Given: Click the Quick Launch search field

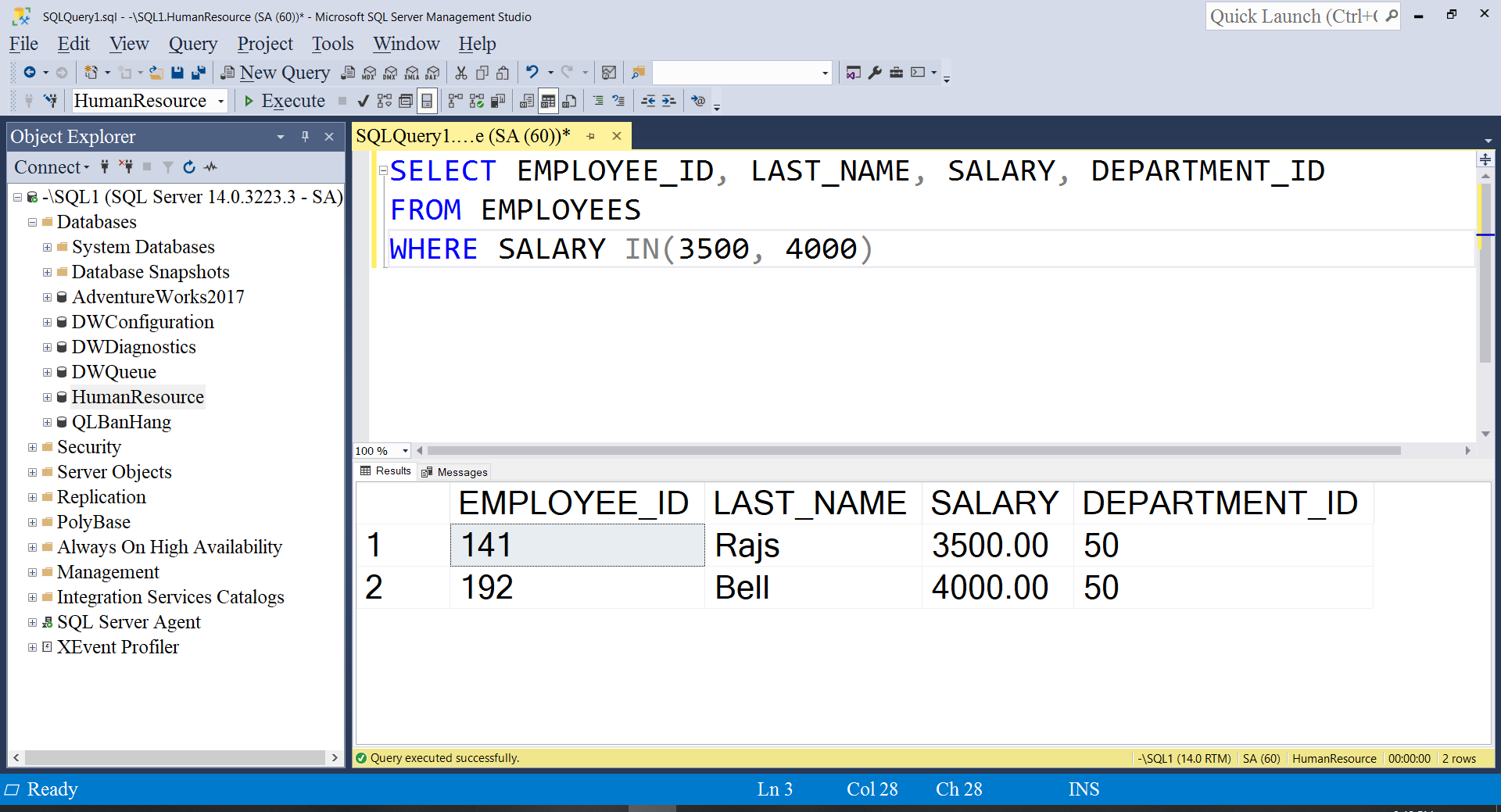Looking at the screenshot, I should pos(1294,16).
